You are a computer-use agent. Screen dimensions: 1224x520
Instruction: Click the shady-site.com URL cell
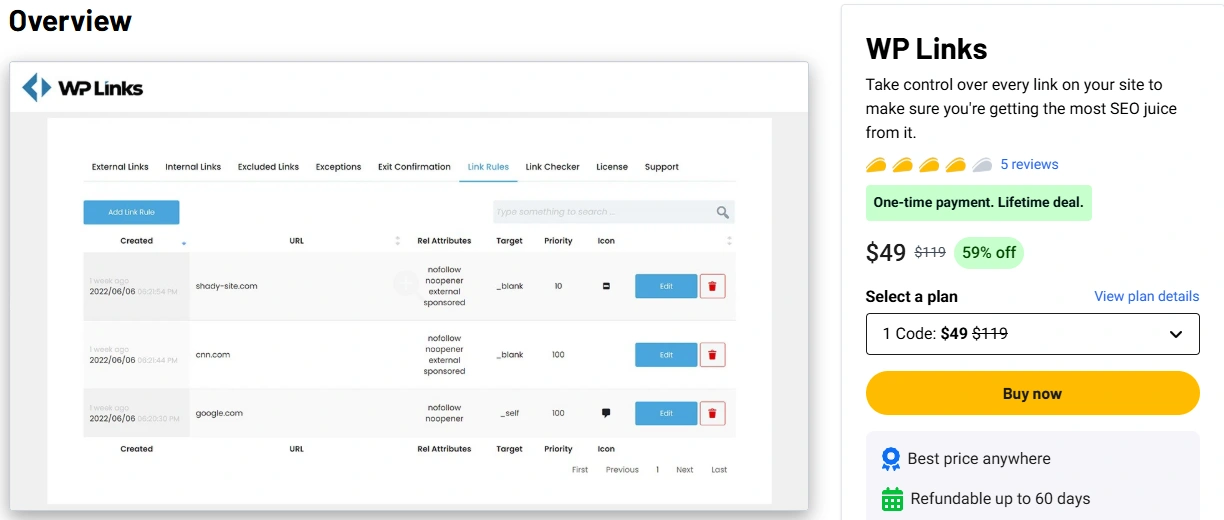pos(227,286)
